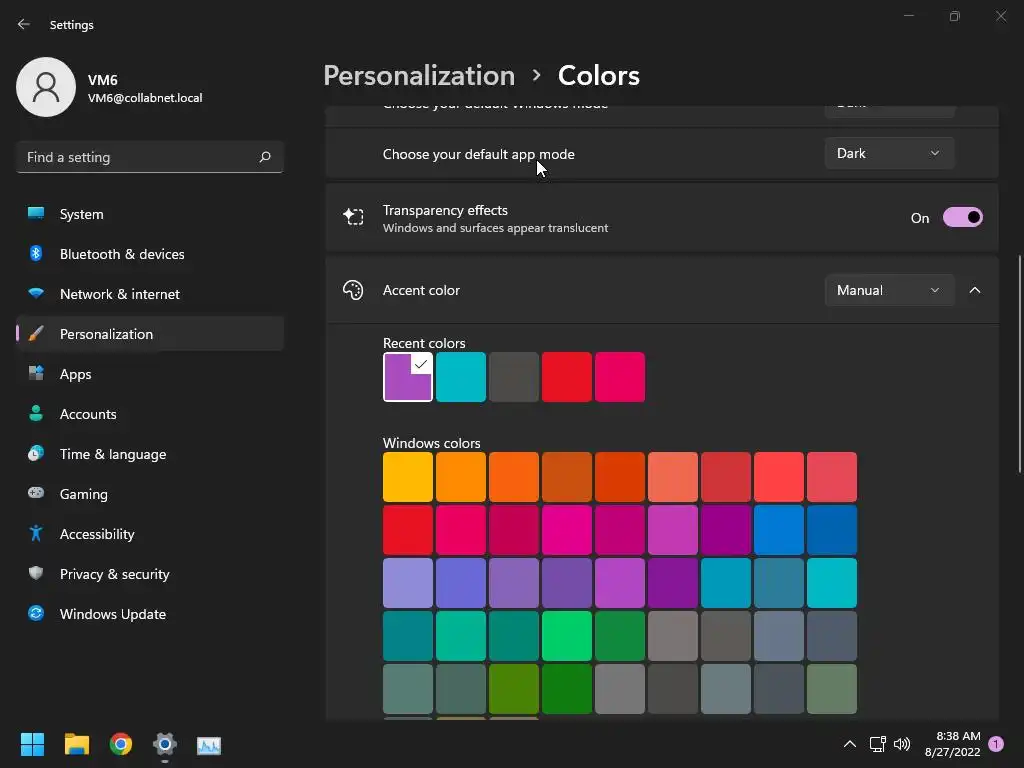The width and height of the screenshot is (1024, 768).
Task: Open the clock and date panel
Action: point(952,743)
